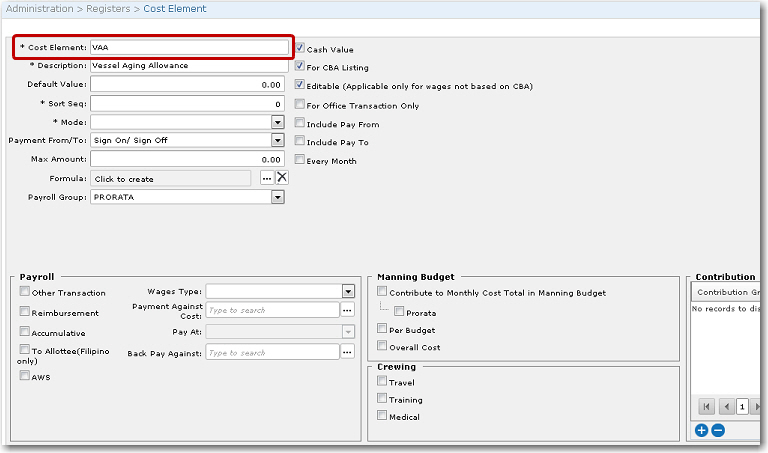768x453 pixels.
Task: Open Payment Against Cost lookup ellipsis
Action: point(347,310)
